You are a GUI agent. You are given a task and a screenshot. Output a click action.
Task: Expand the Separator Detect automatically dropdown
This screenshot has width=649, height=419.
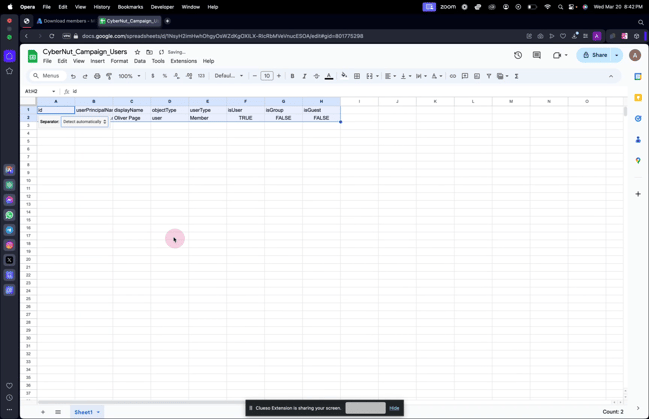(85, 122)
